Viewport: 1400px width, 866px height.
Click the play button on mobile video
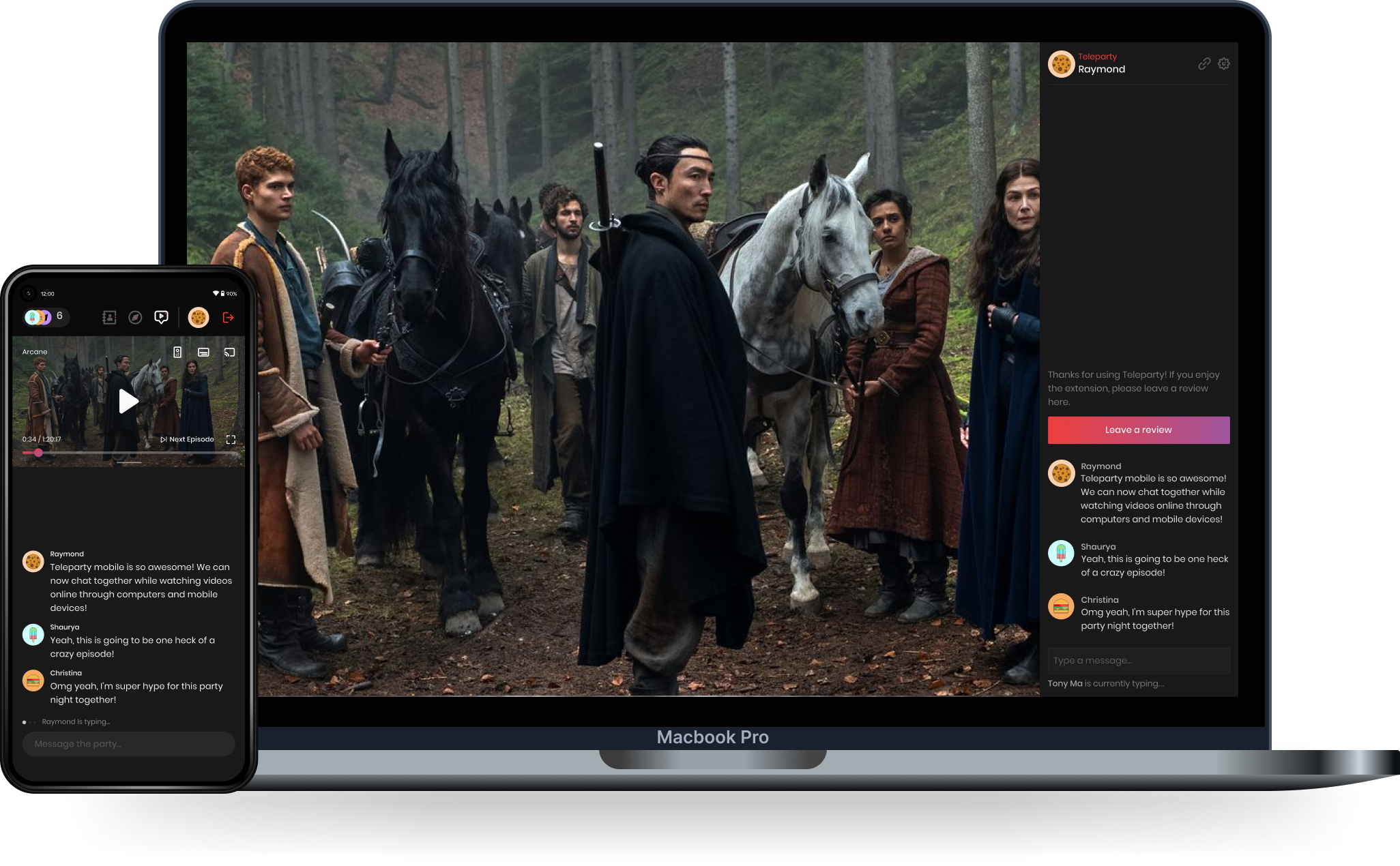pos(127,400)
